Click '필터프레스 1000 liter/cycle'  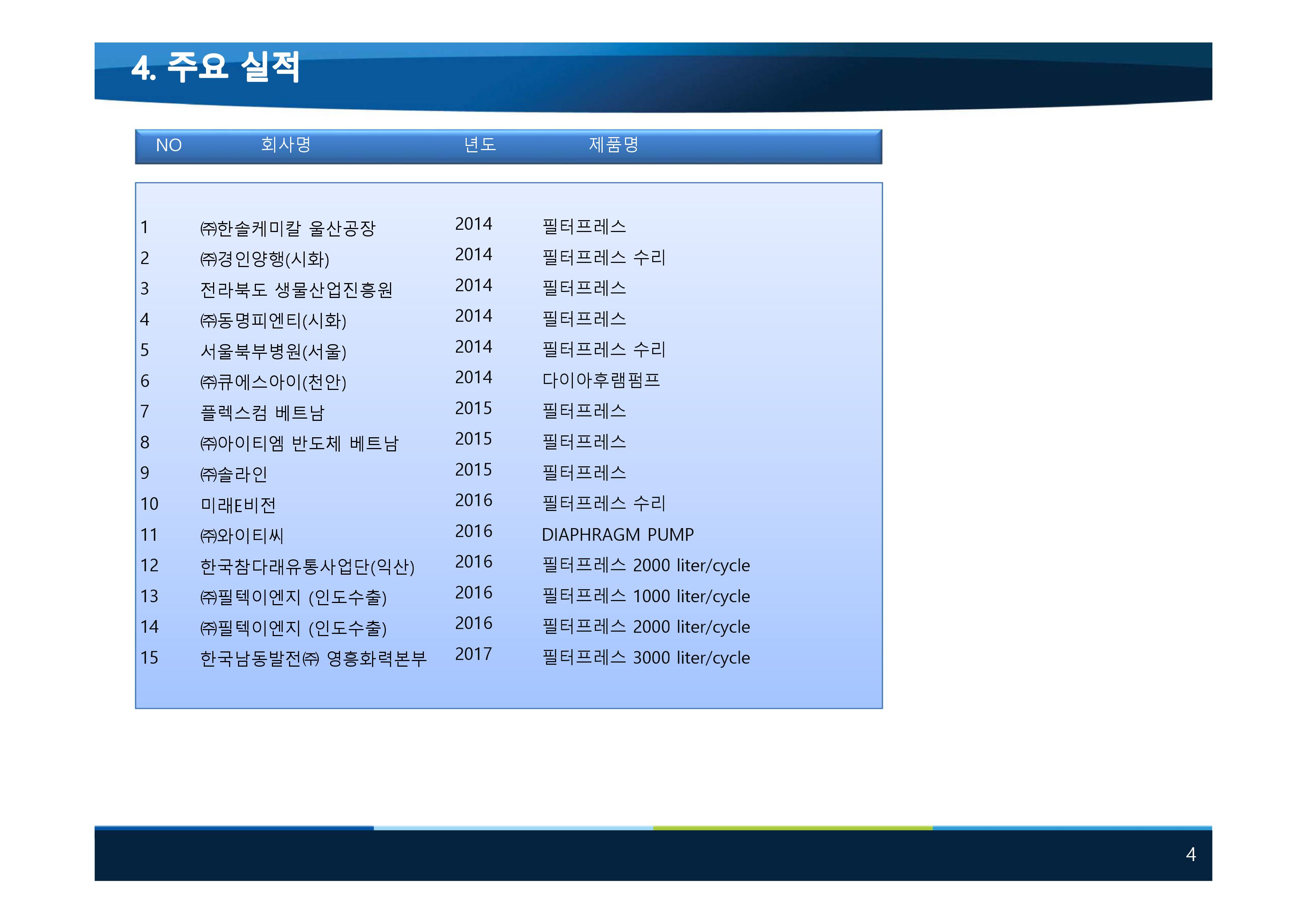645,596
